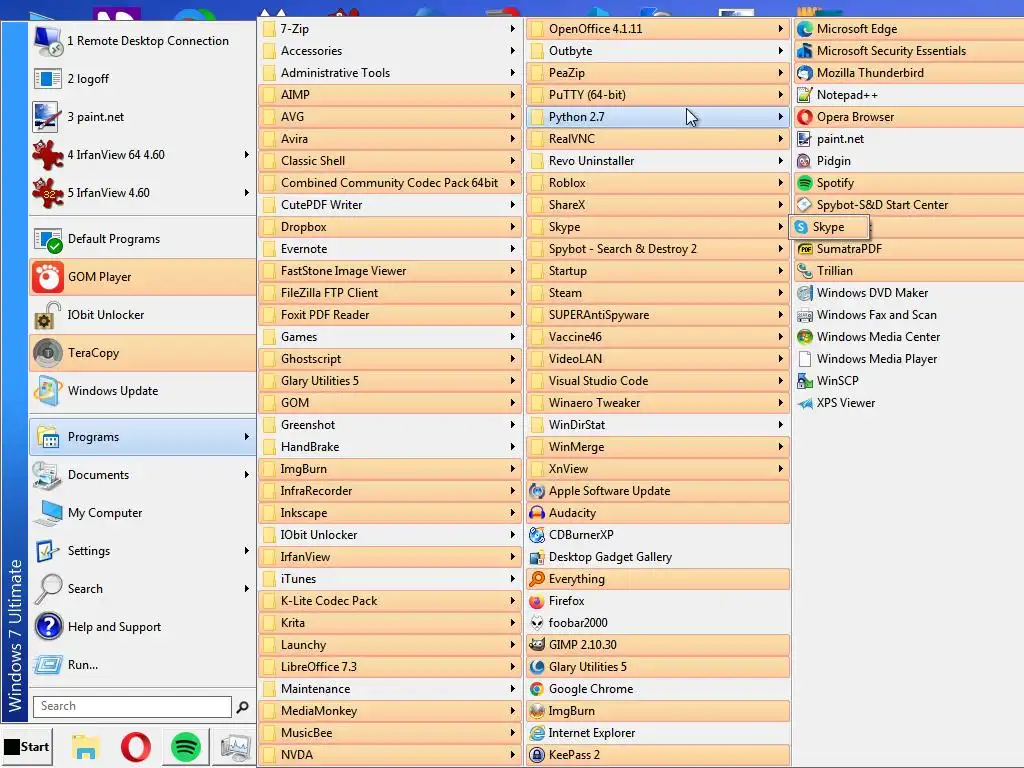This screenshot has height=768, width=1024.
Task: Open the K-Lite Codec Pack folder
Action: (x=391, y=601)
